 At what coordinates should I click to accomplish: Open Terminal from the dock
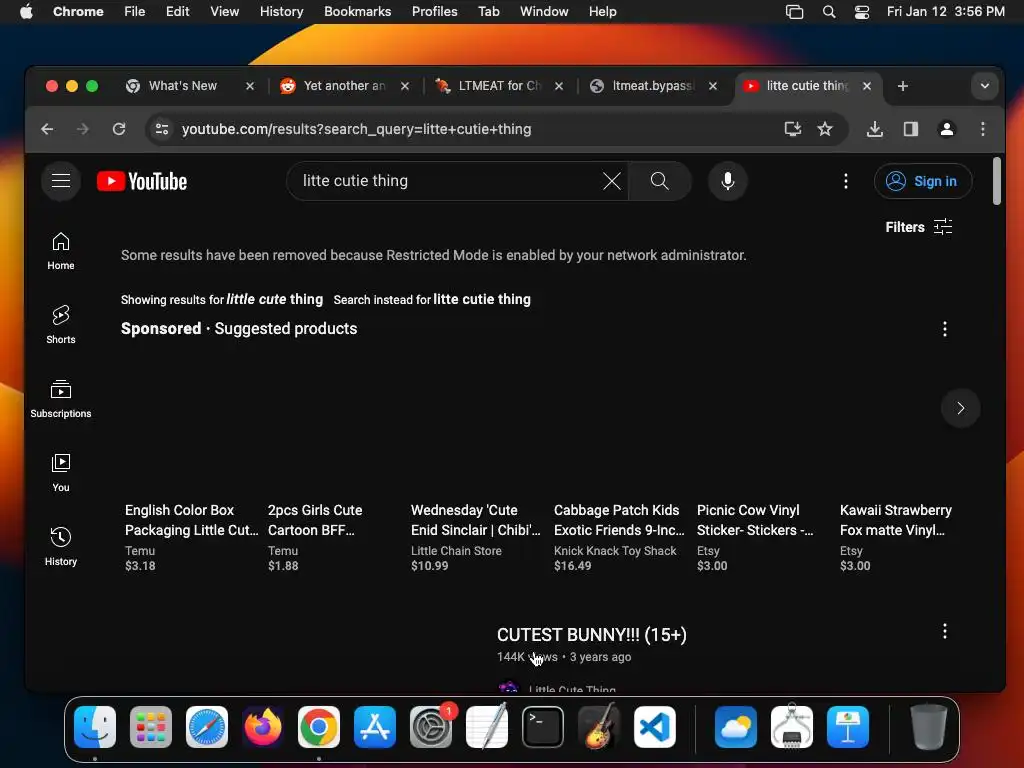tap(543, 727)
